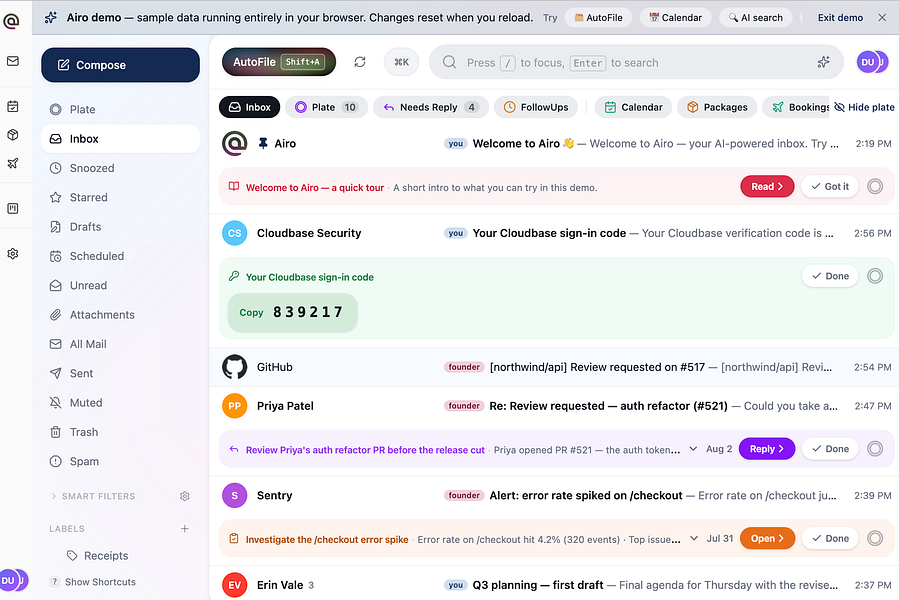Switch to the Inbox tab
This screenshot has width=899, height=600.
(x=249, y=107)
